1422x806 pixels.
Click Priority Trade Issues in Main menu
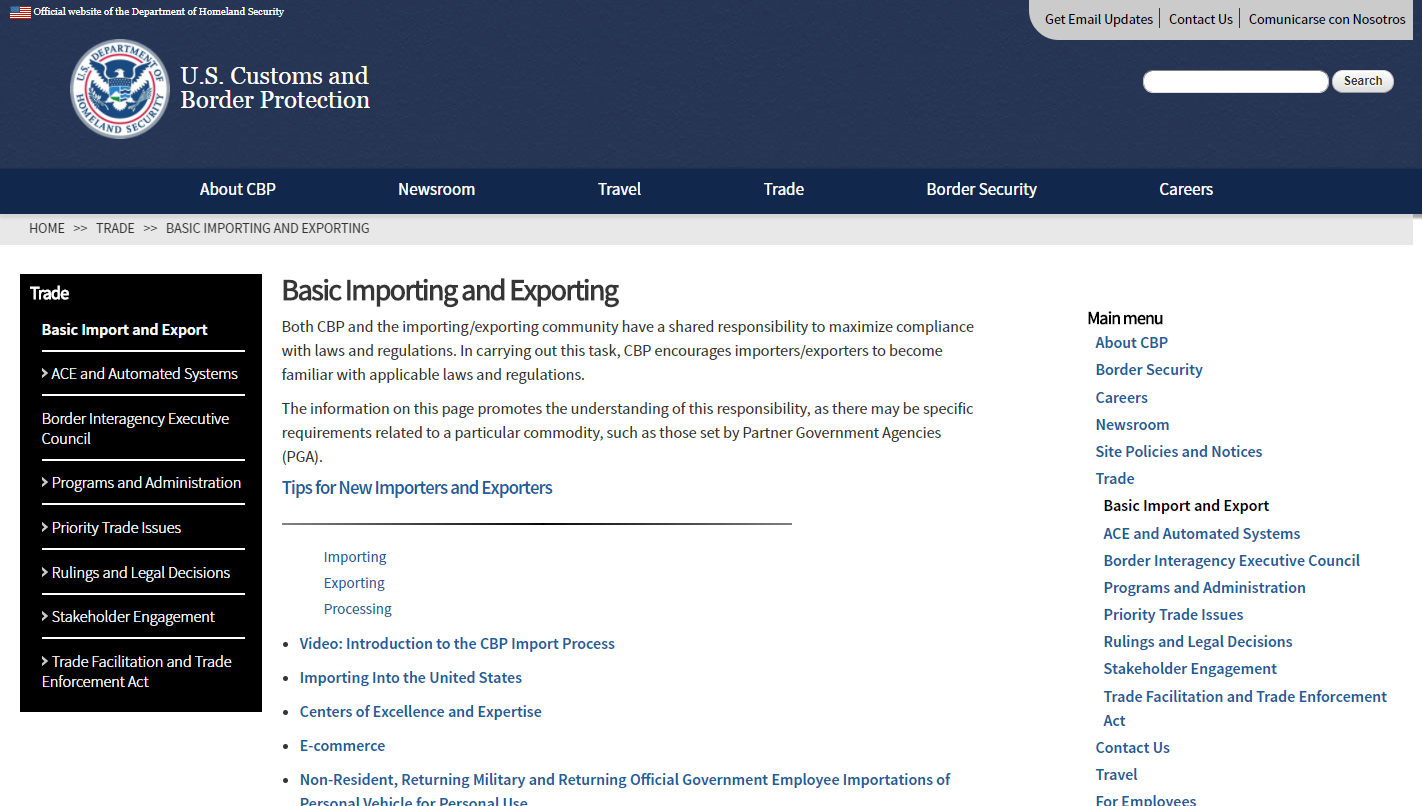tap(1174, 614)
